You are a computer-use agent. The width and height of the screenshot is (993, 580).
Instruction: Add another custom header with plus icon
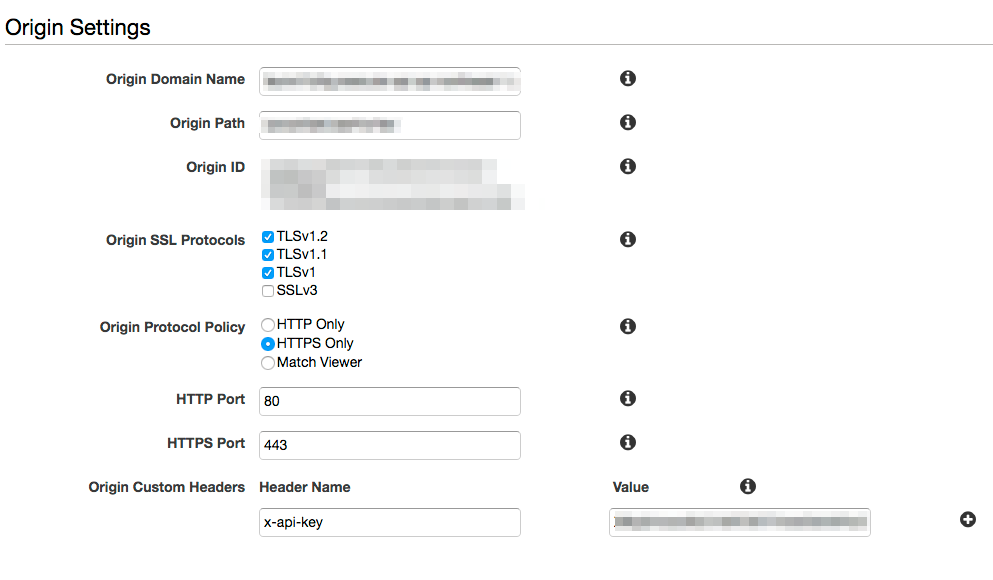click(968, 520)
